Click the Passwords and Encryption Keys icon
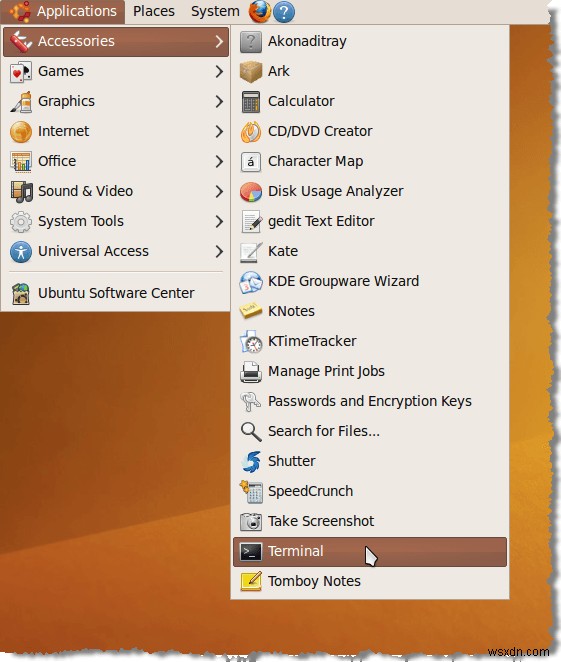 click(x=251, y=402)
